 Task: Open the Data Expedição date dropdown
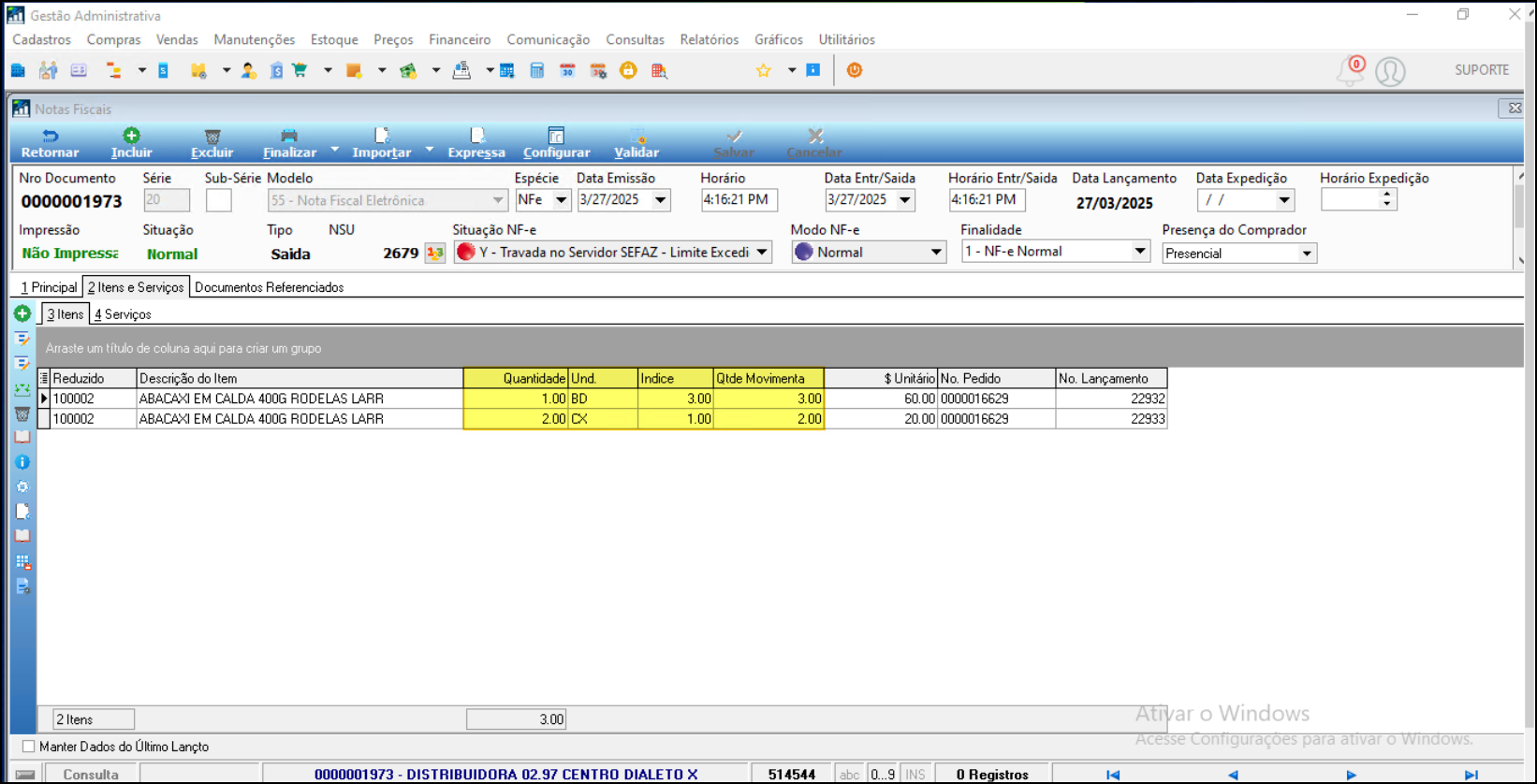(1284, 200)
